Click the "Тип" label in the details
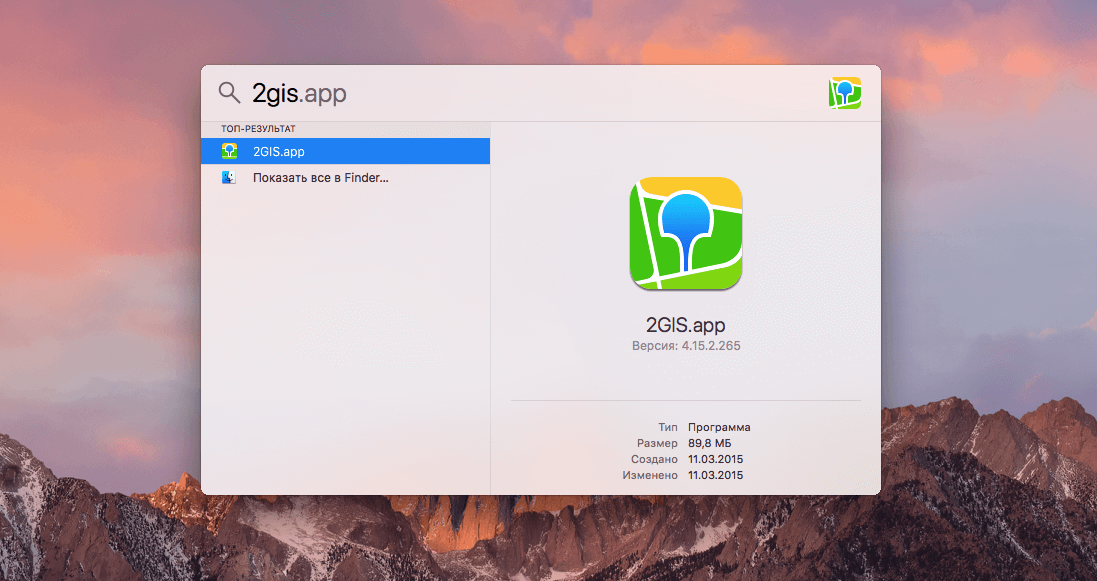The image size is (1097, 581). 667,427
